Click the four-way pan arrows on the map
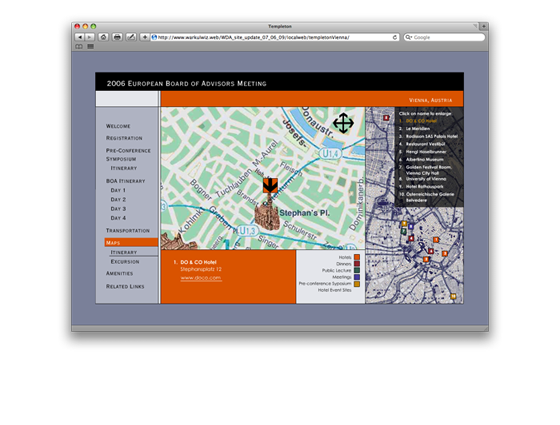 pyautogui.click(x=343, y=123)
